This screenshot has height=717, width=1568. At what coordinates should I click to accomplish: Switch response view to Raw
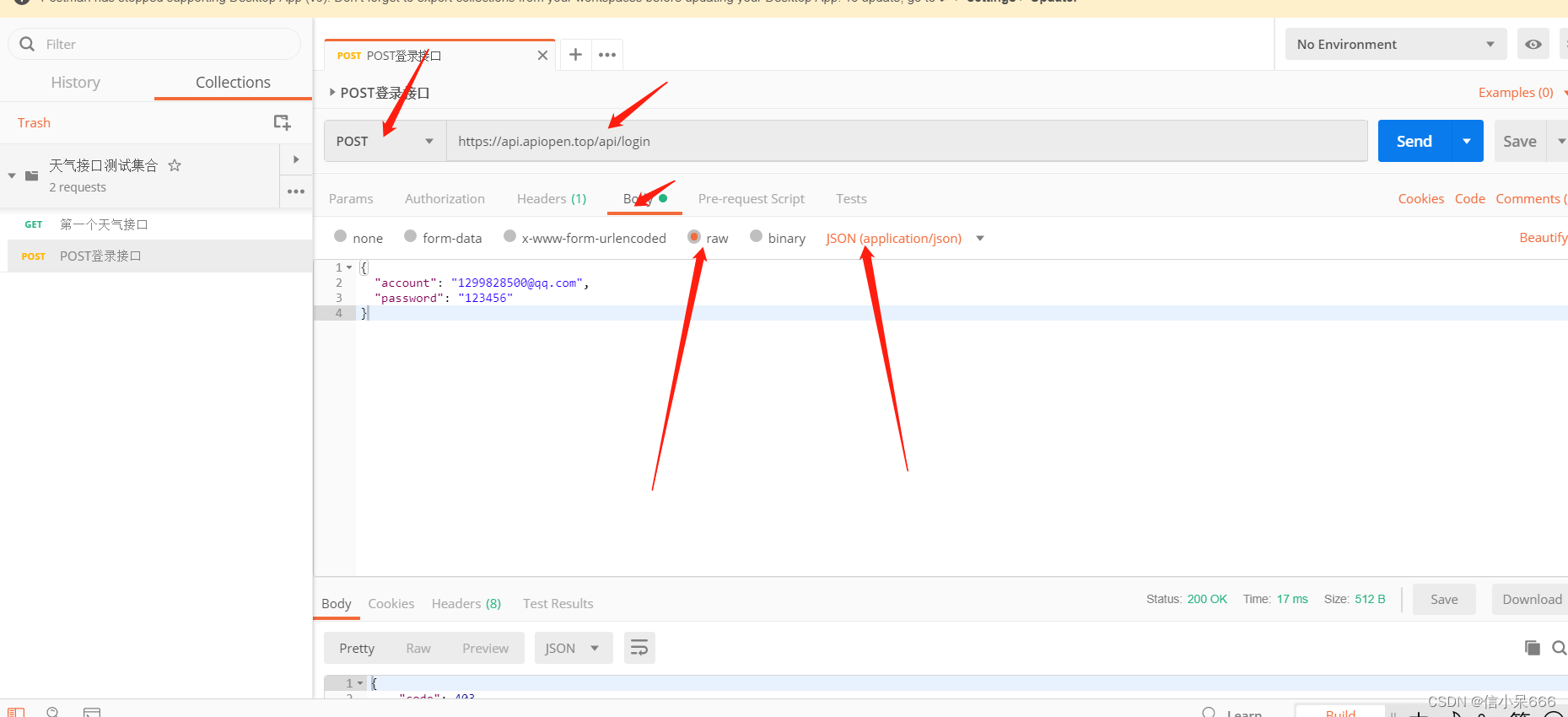click(x=418, y=648)
